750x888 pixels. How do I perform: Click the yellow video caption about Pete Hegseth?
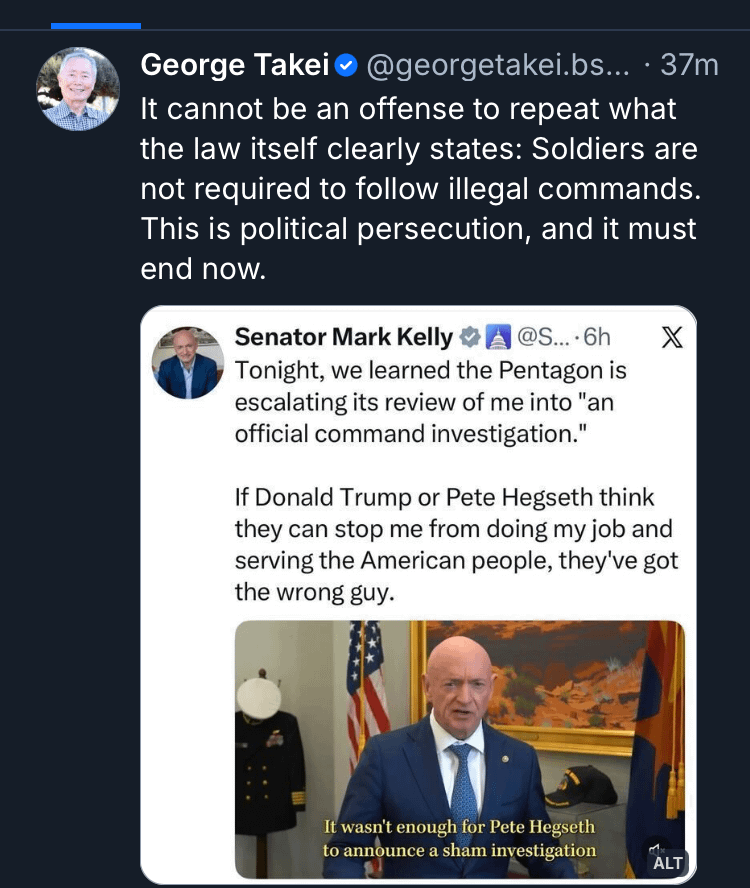click(x=459, y=839)
